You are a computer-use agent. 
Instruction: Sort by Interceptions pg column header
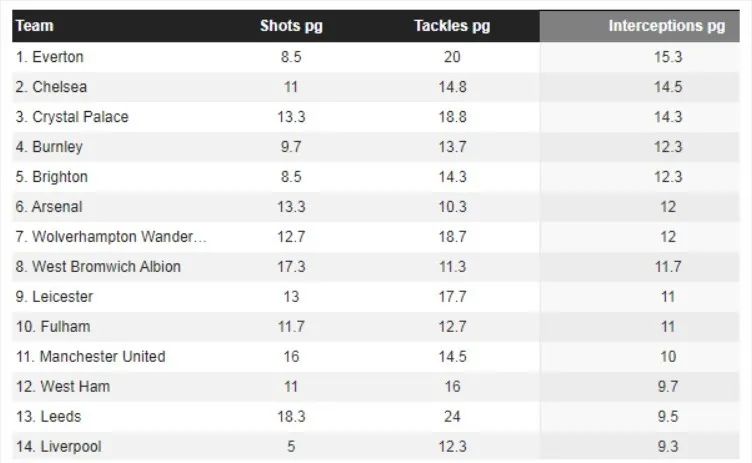[x=666, y=26]
